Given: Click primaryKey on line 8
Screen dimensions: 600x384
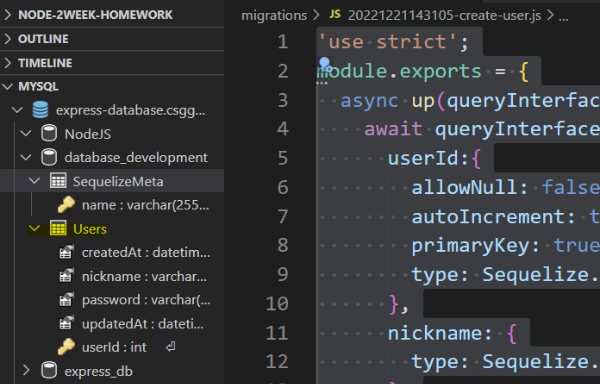Looking at the screenshot, I should [x=470, y=246].
